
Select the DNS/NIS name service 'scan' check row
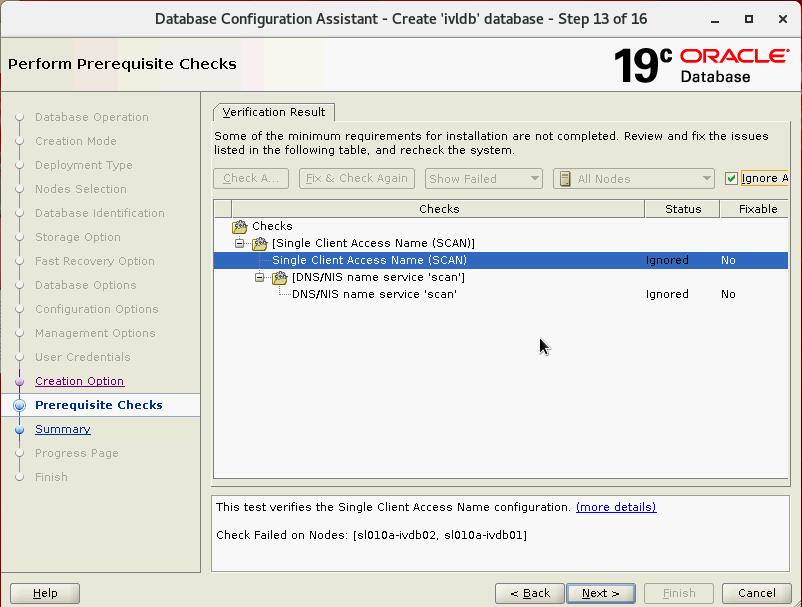coord(374,294)
